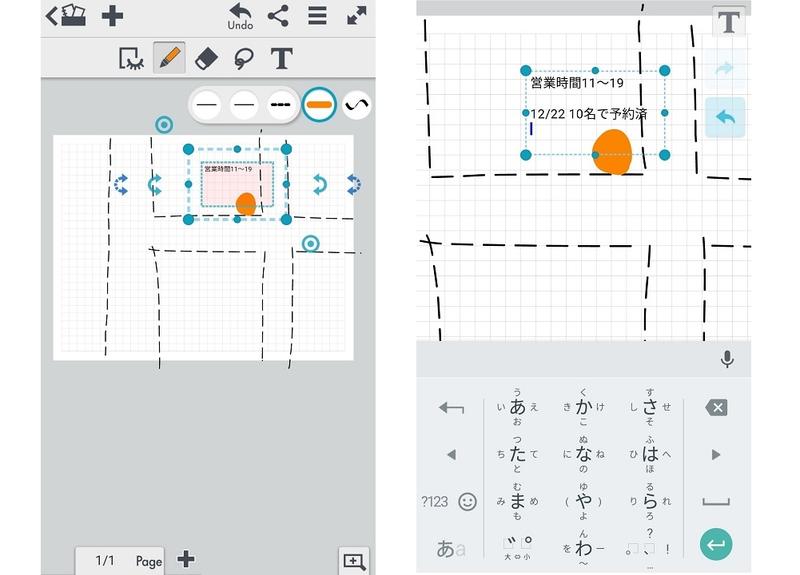Image resolution: width=800 pixels, height=575 pixels.
Task: Open the hamburger menu
Action: (317, 16)
